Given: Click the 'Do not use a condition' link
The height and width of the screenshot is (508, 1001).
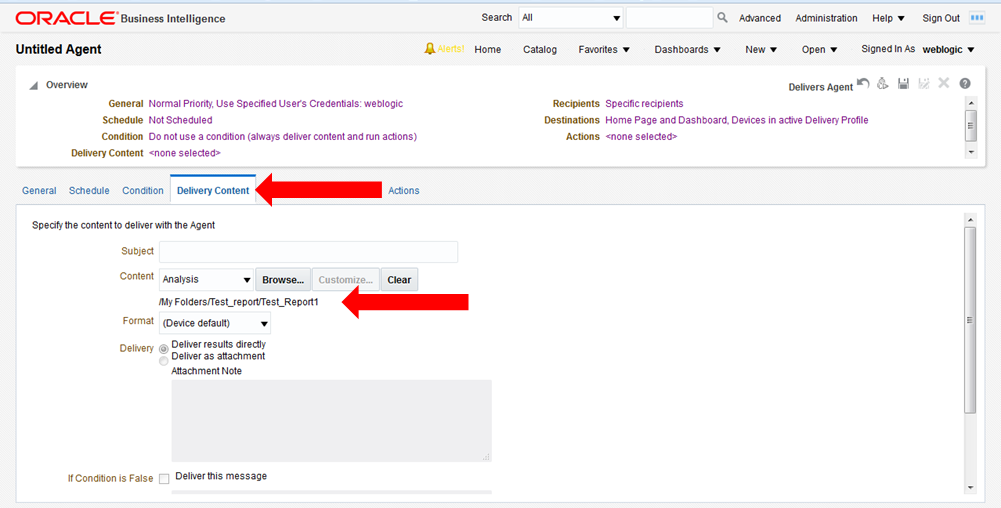Looking at the screenshot, I should 283,137.
